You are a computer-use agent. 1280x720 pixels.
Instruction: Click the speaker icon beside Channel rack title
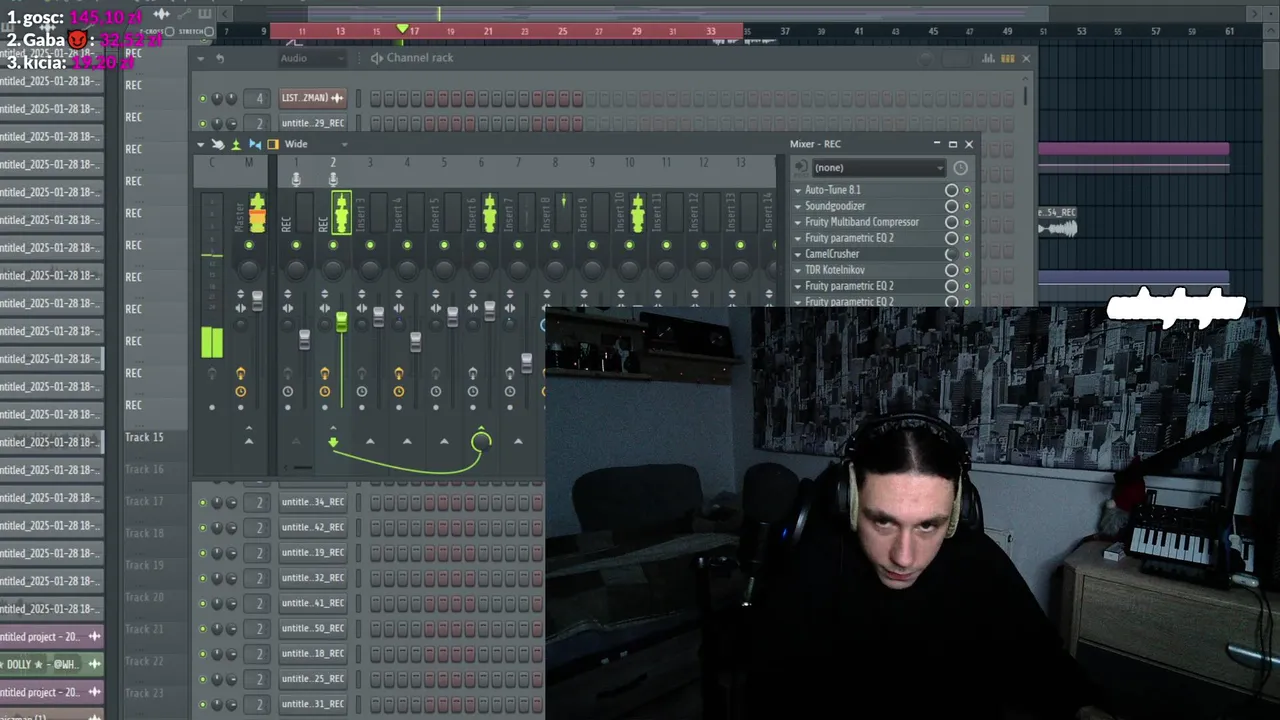pos(377,58)
